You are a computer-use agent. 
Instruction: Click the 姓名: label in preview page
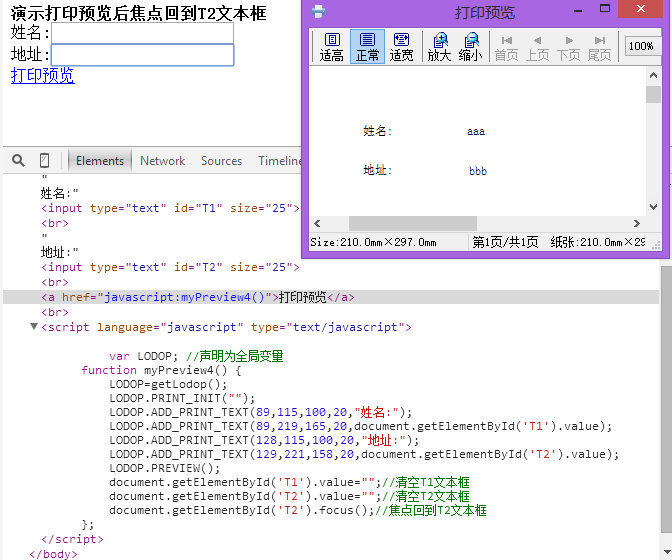(378, 131)
